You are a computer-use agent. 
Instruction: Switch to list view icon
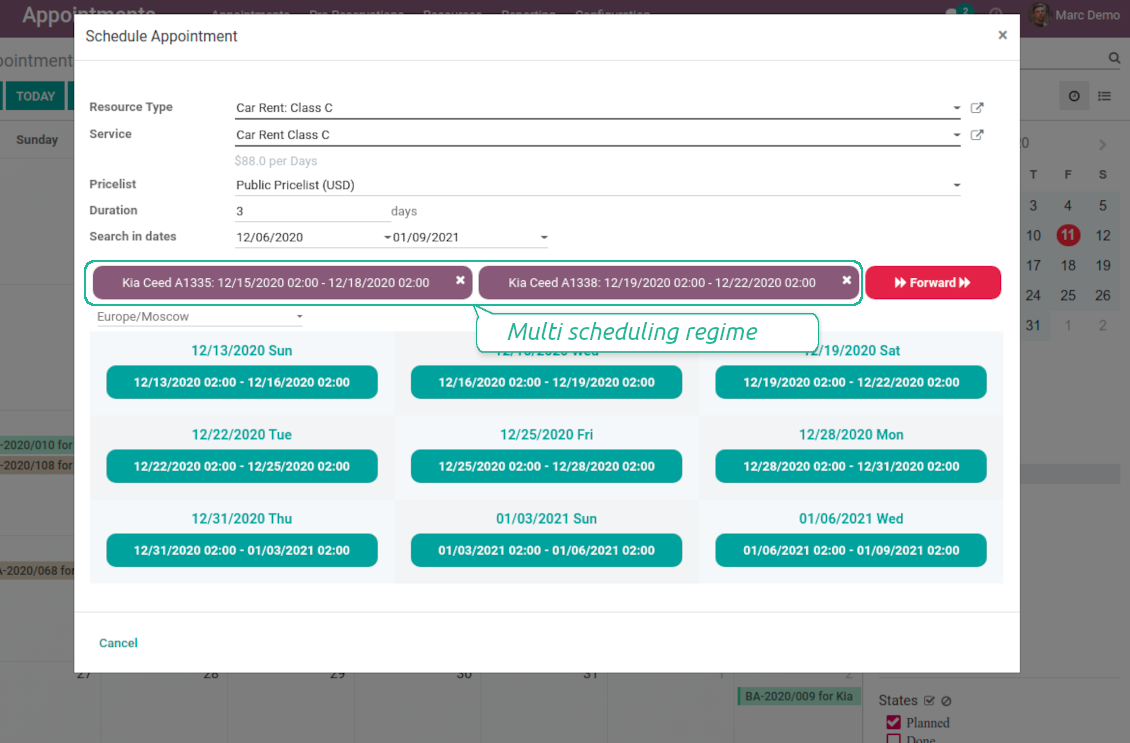(x=1104, y=96)
